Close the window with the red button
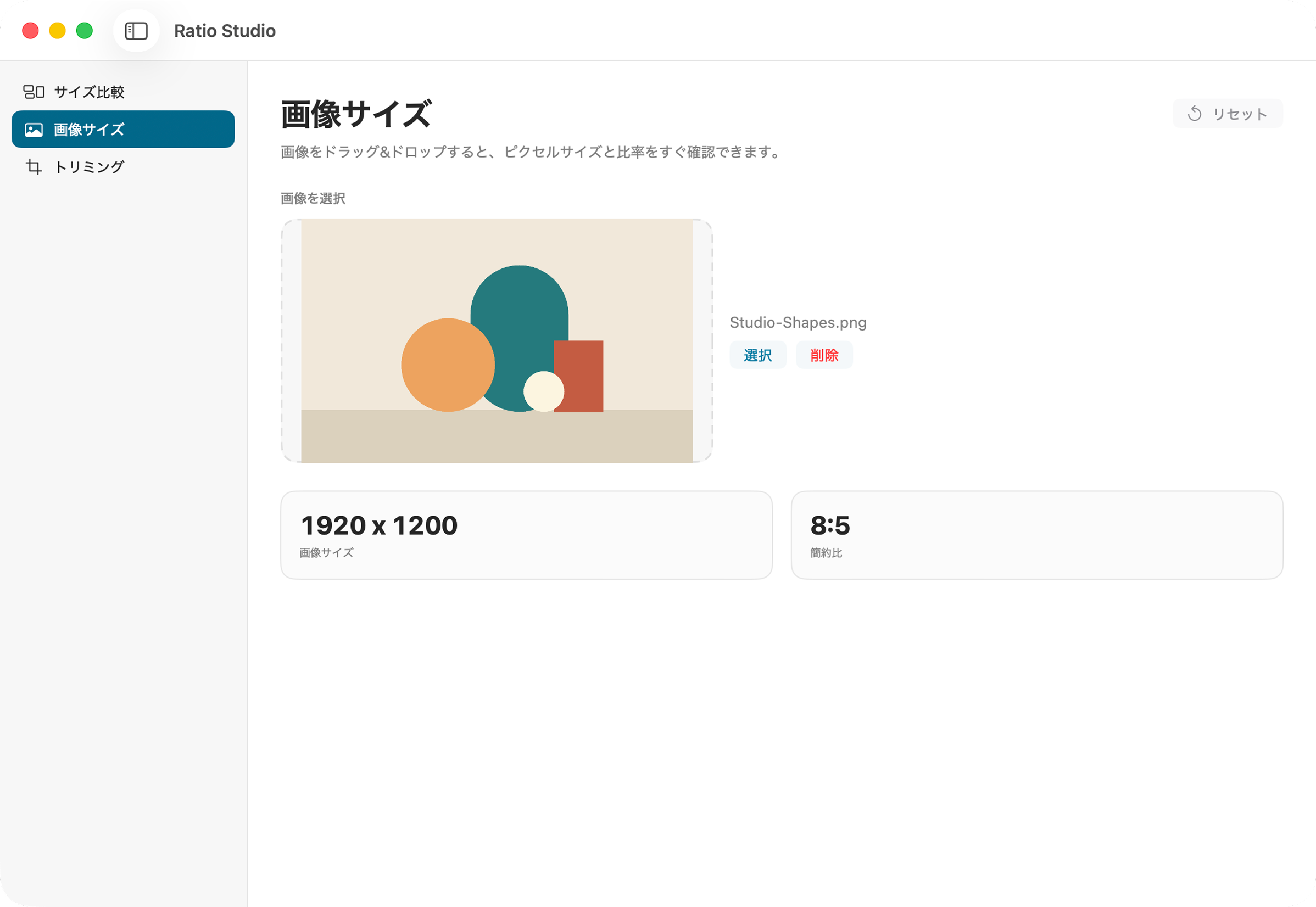 [30, 31]
